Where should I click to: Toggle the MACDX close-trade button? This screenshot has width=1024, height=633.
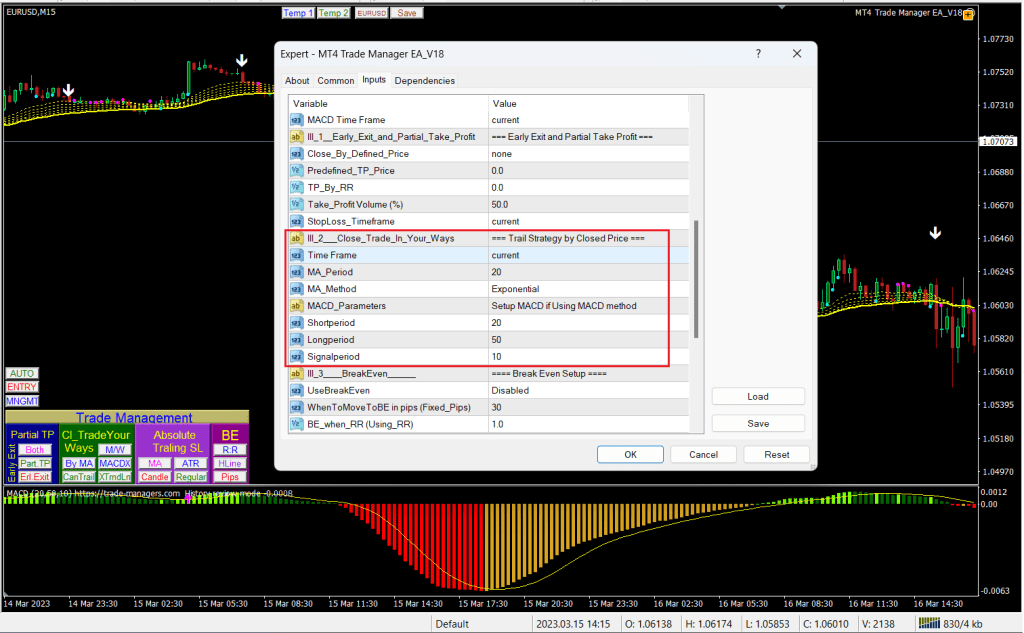[114, 463]
